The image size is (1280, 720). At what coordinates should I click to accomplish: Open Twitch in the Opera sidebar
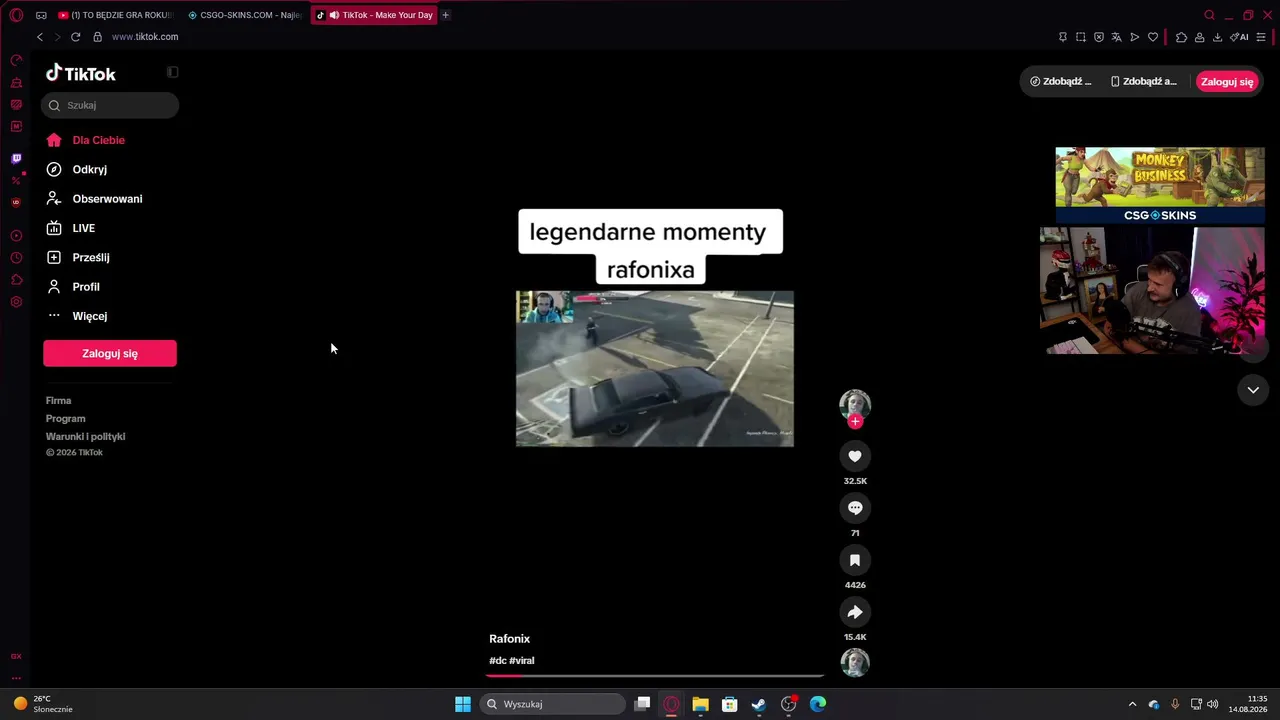pyautogui.click(x=16, y=159)
